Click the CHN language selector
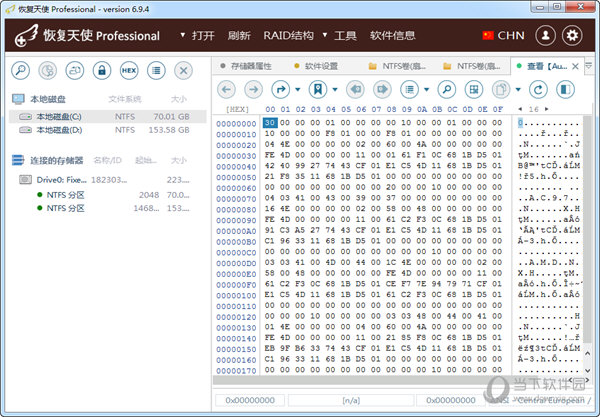The height and width of the screenshot is (417, 600). 511,36
